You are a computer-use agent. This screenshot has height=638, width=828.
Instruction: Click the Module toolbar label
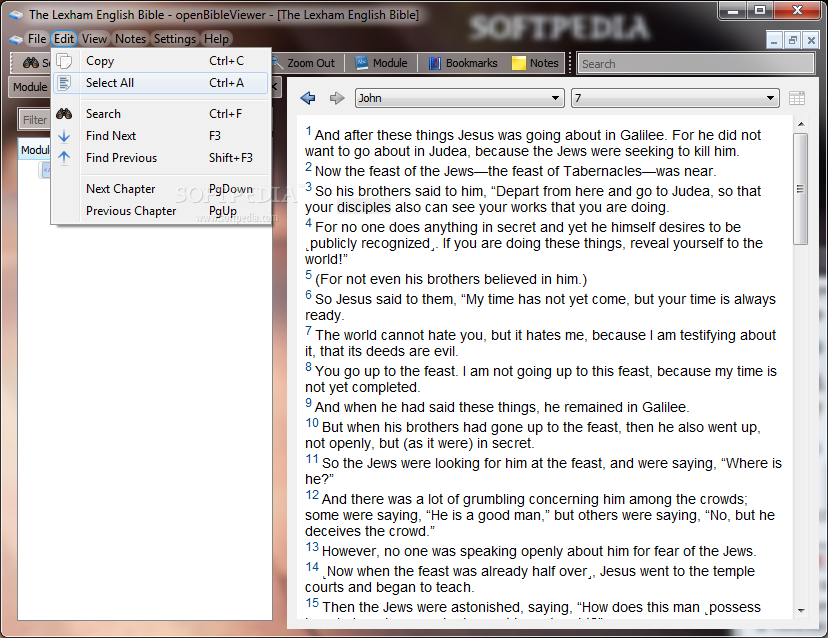tap(390, 63)
